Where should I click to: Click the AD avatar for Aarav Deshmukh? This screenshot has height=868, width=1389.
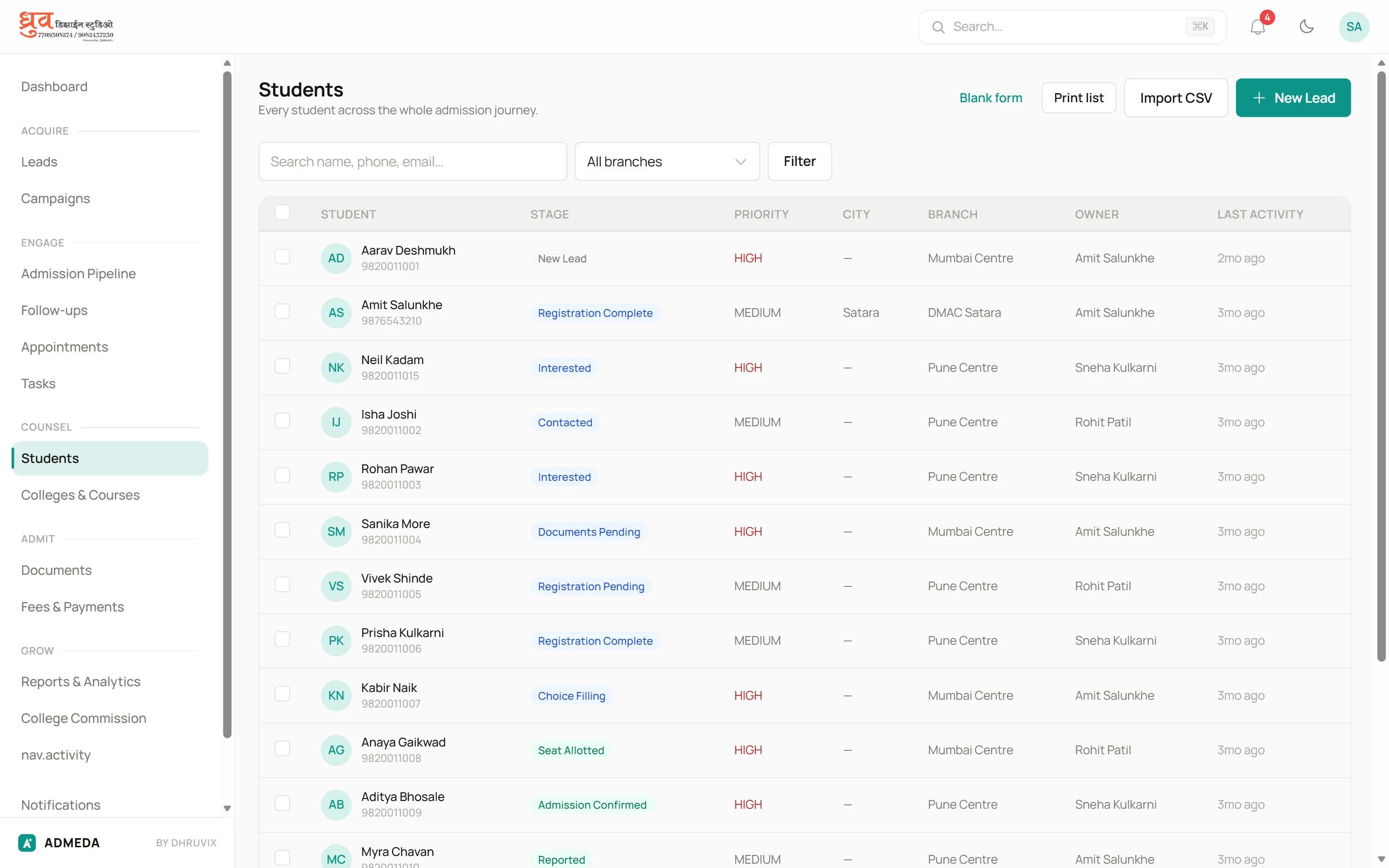(336, 258)
